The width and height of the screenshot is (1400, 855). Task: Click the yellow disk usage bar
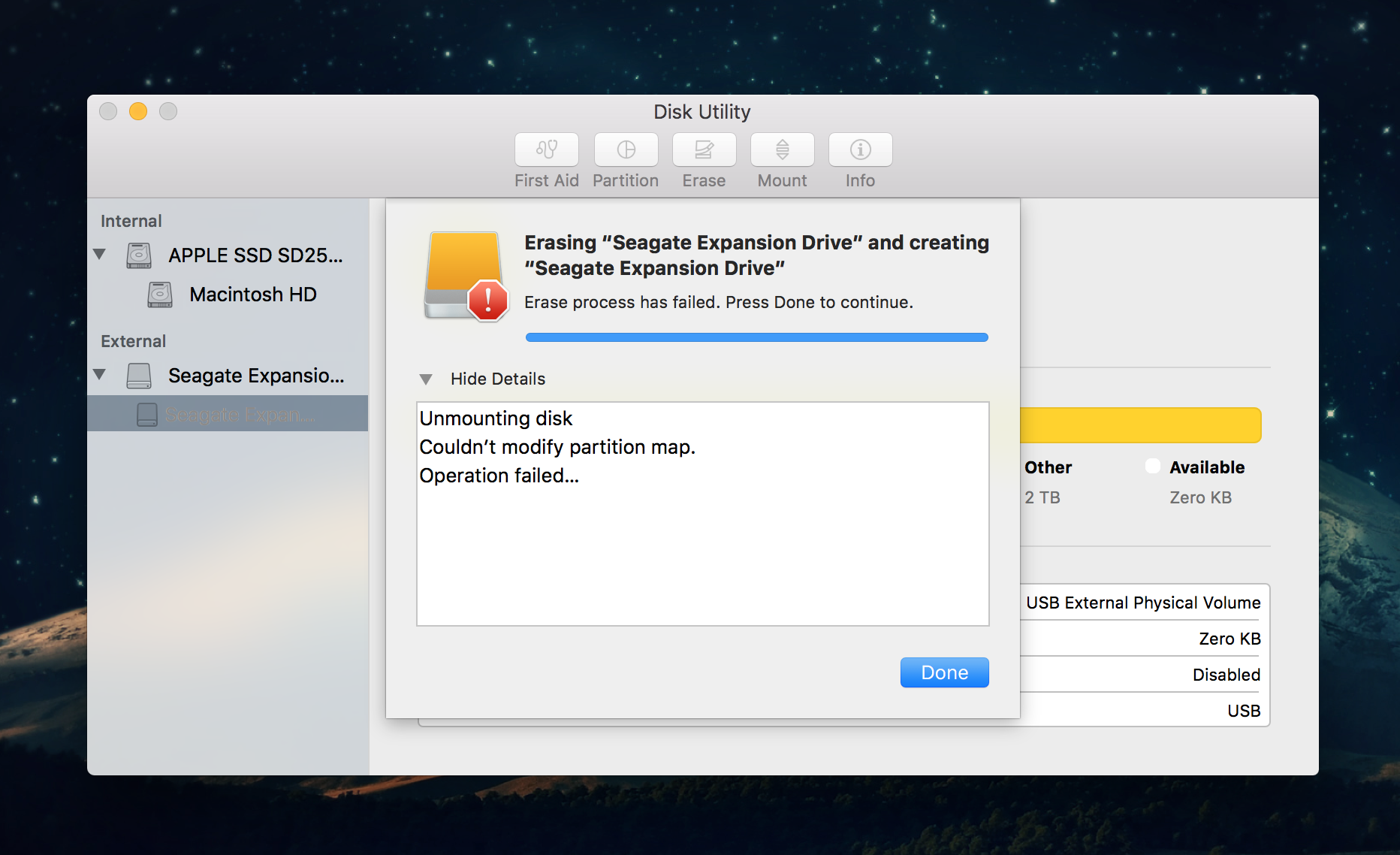pos(1140,425)
